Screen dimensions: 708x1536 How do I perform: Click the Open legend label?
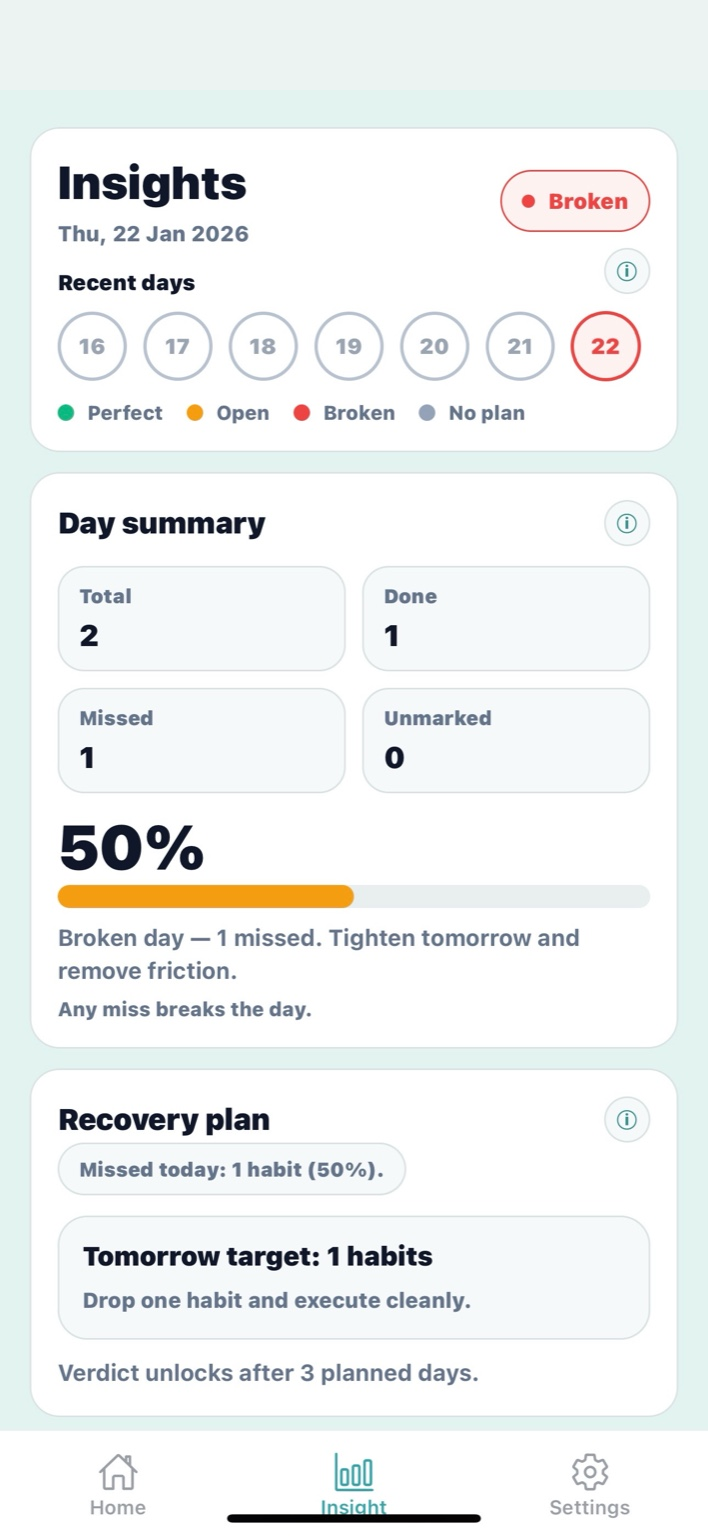coord(242,412)
